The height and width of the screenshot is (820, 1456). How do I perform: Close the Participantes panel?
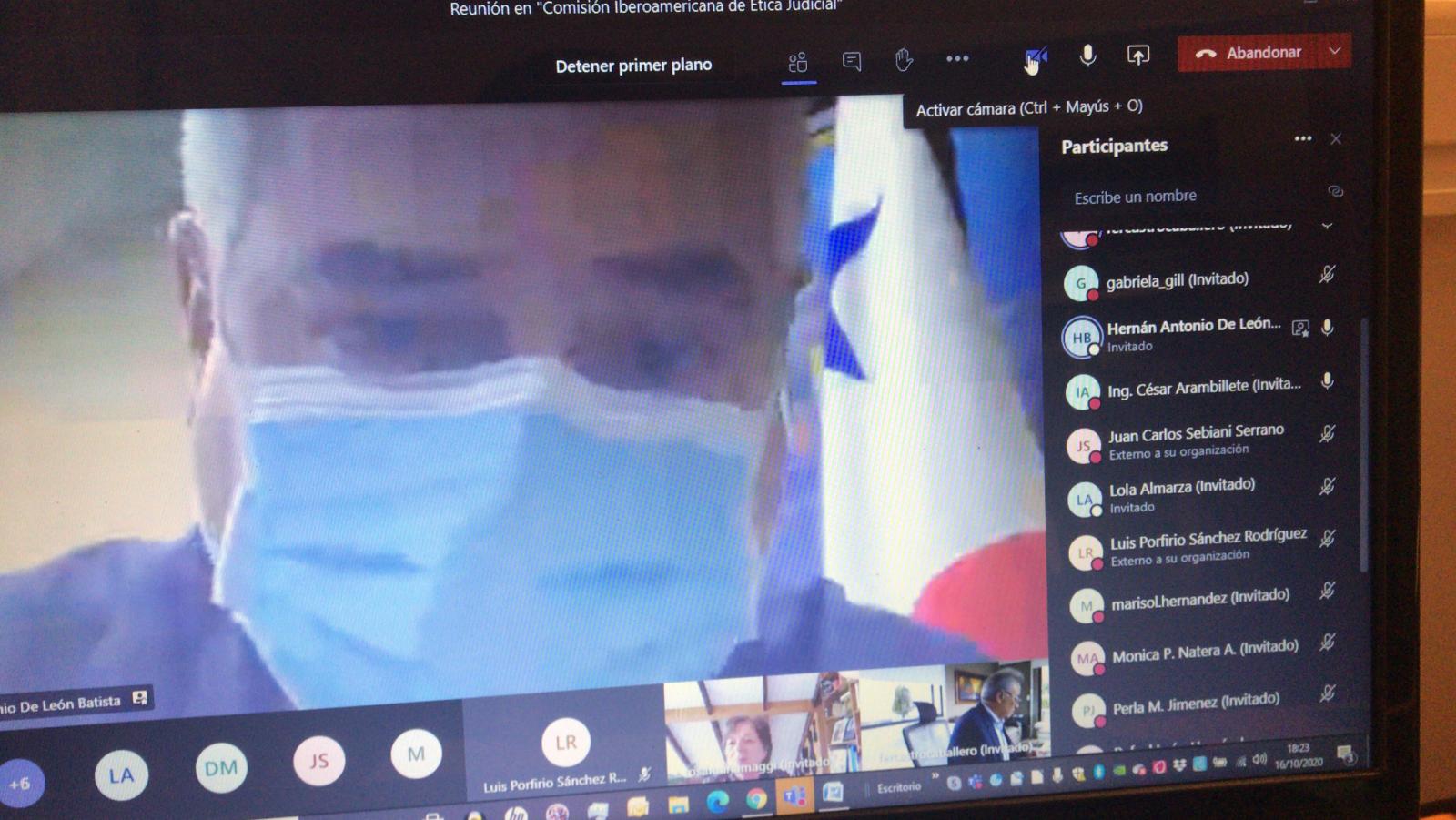tap(1336, 138)
